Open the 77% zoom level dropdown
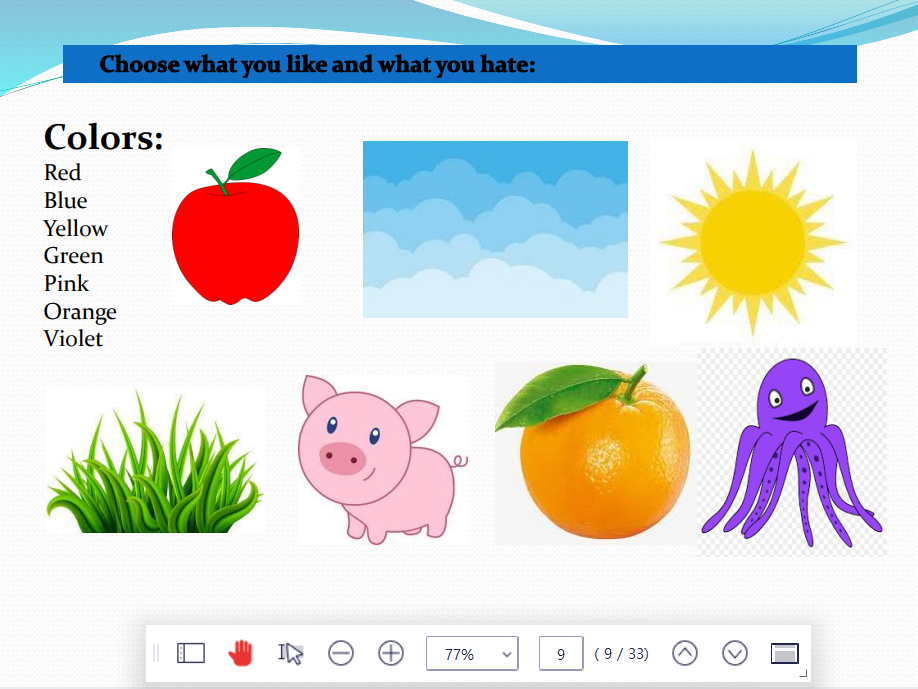918x689 pixels. tap(472, 653)
